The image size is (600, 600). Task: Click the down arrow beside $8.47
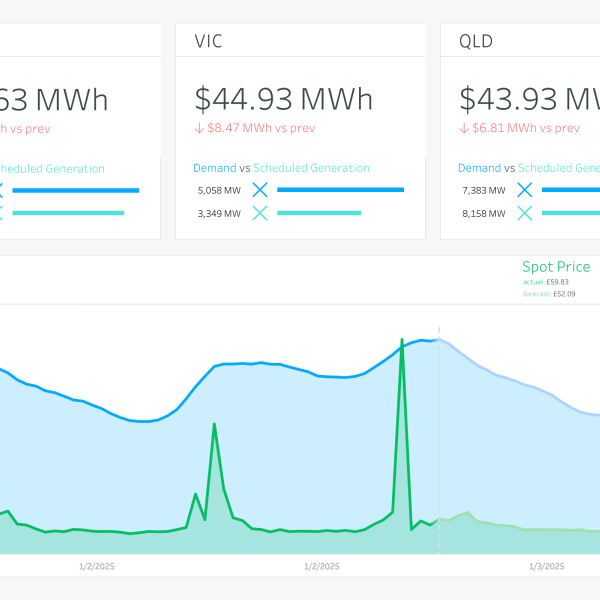199,128
